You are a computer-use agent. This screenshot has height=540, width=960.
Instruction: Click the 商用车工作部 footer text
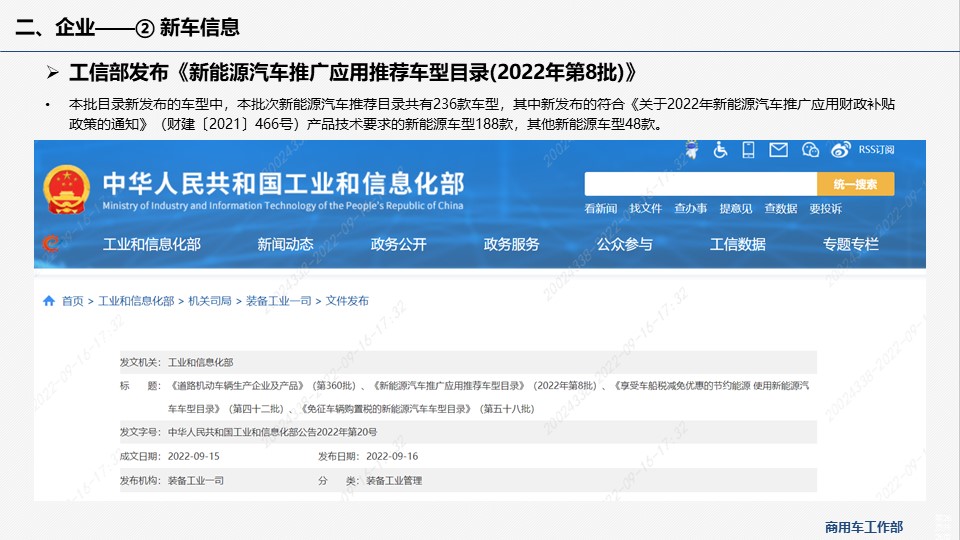864,527
